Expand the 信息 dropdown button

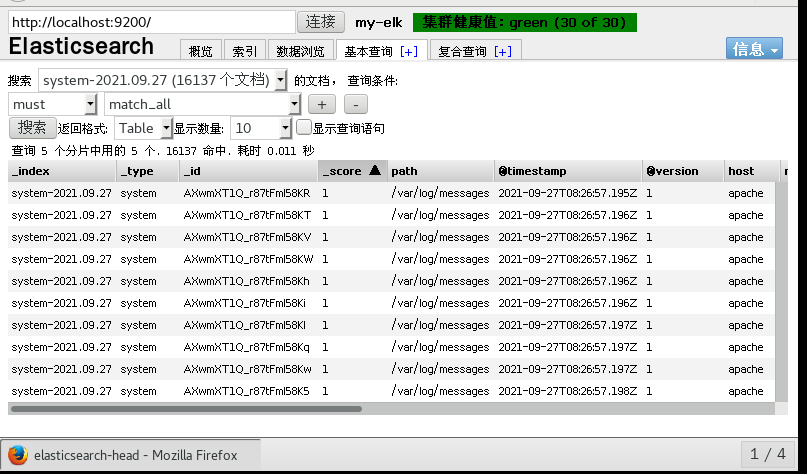pyautogui.click(x=754, y=49)
